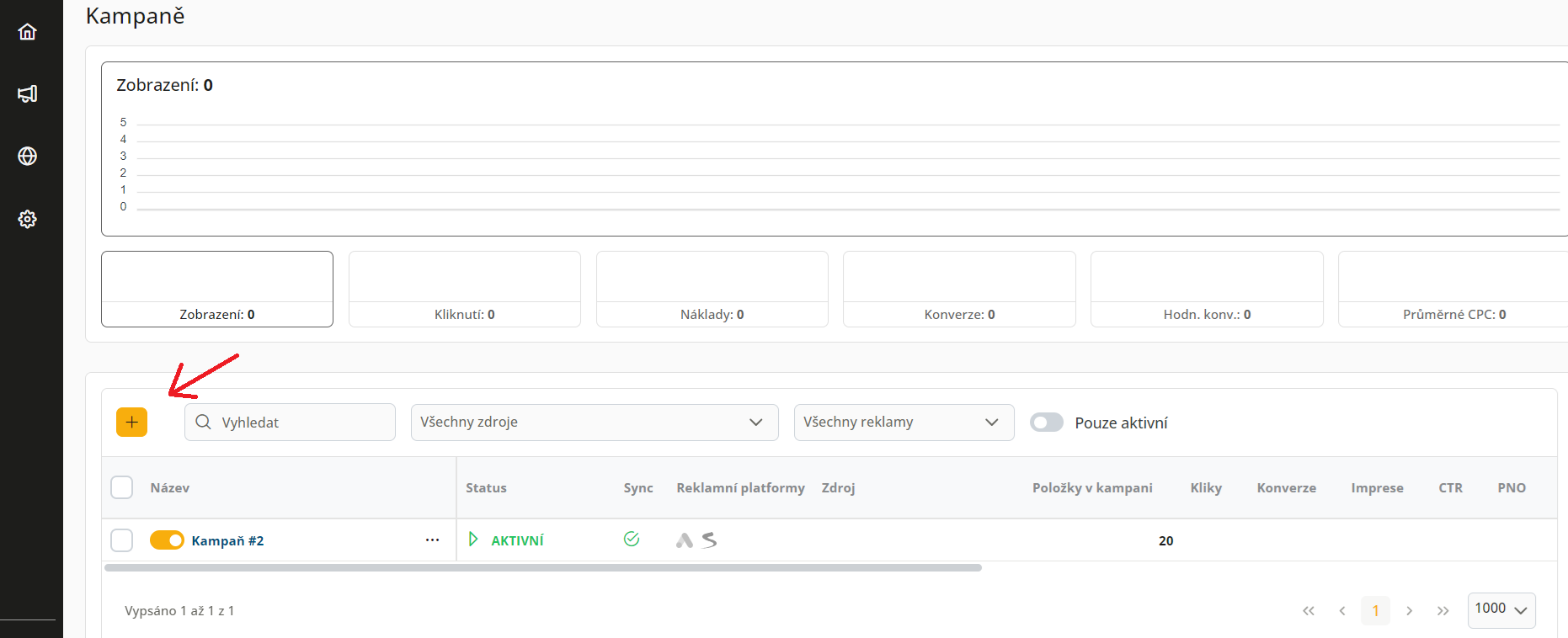Tick the Kampaň #2 row checkbox
1568x638 pixels.
click(122, 540)
